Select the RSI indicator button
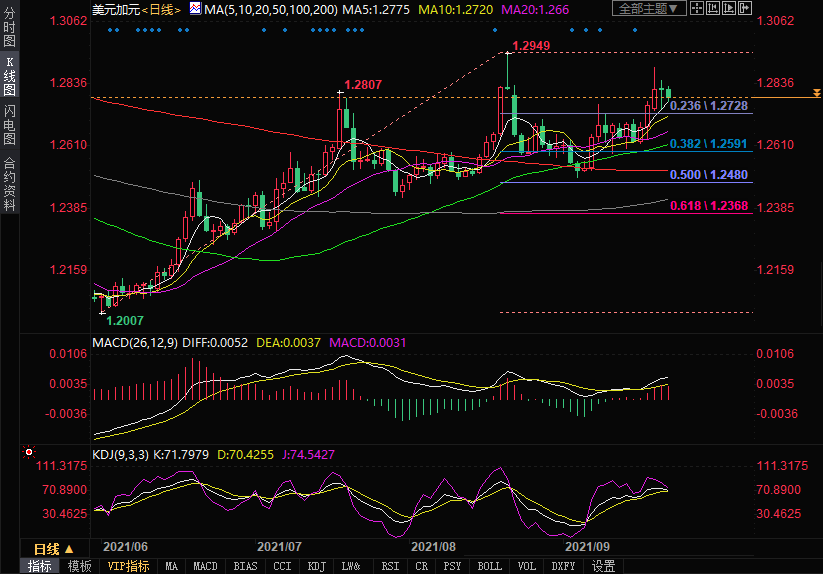The width and height of the screenshot is (823, 574). [x=390, y=566]
